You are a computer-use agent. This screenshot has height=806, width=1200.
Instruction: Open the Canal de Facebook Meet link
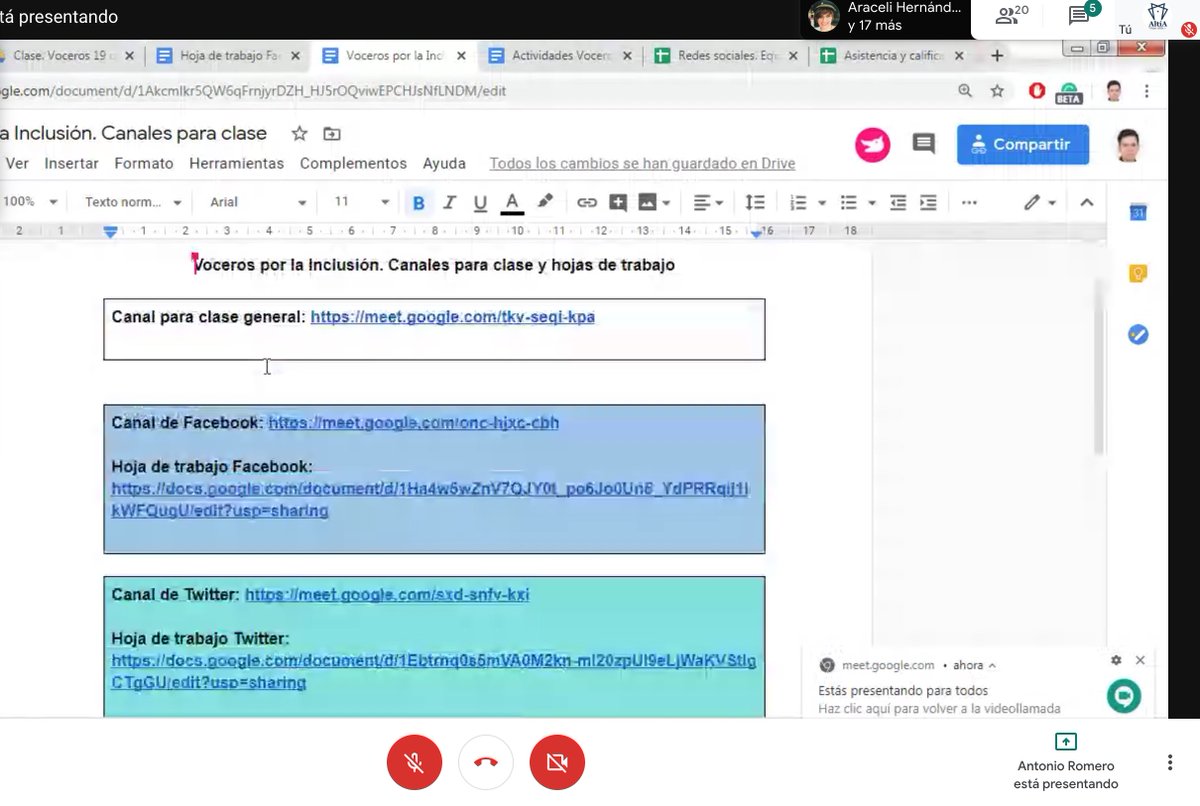[x=413, y=423]
